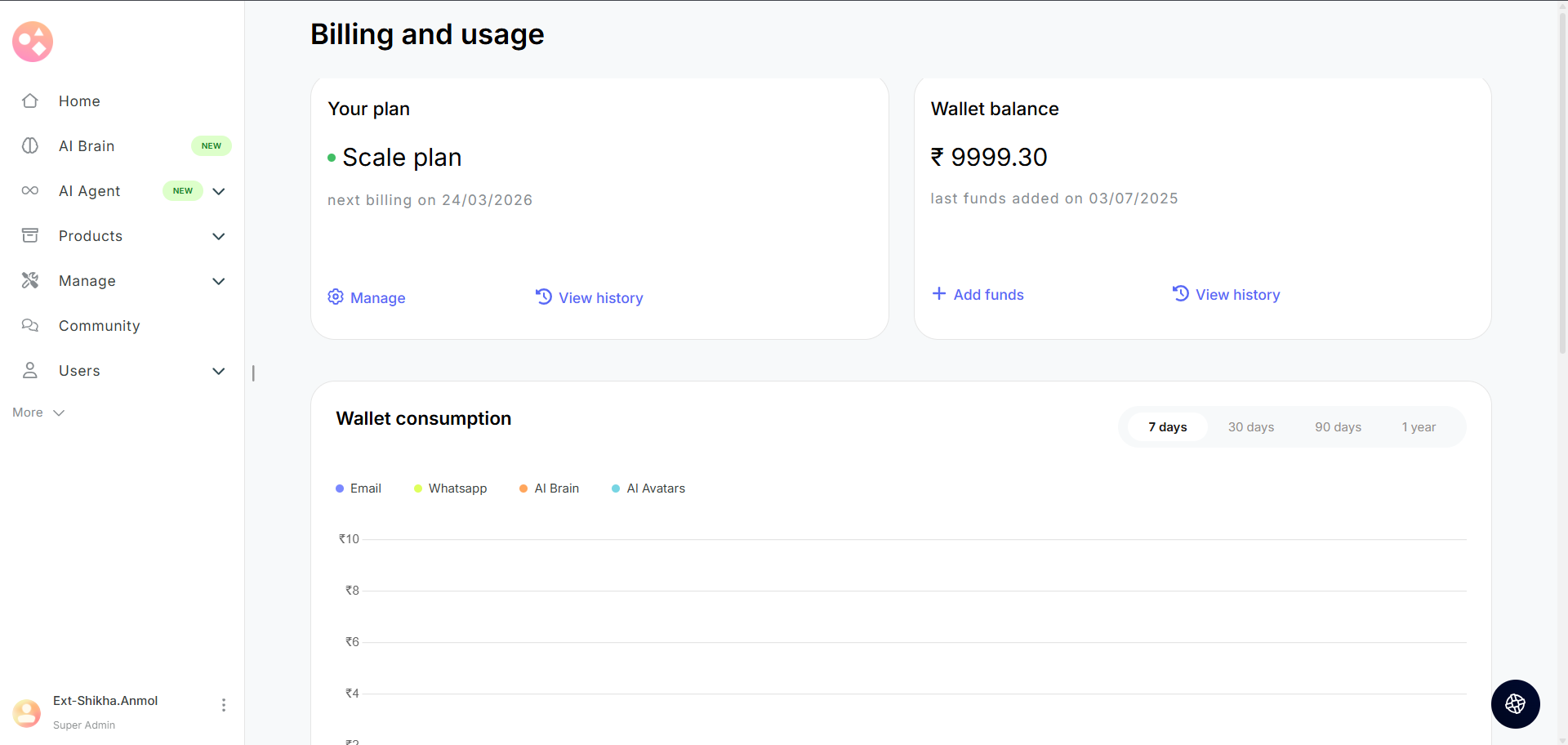Toggle the AI Avatars legend series
This screenshot has width=1568, height=745.
click(x=648, y=488)
